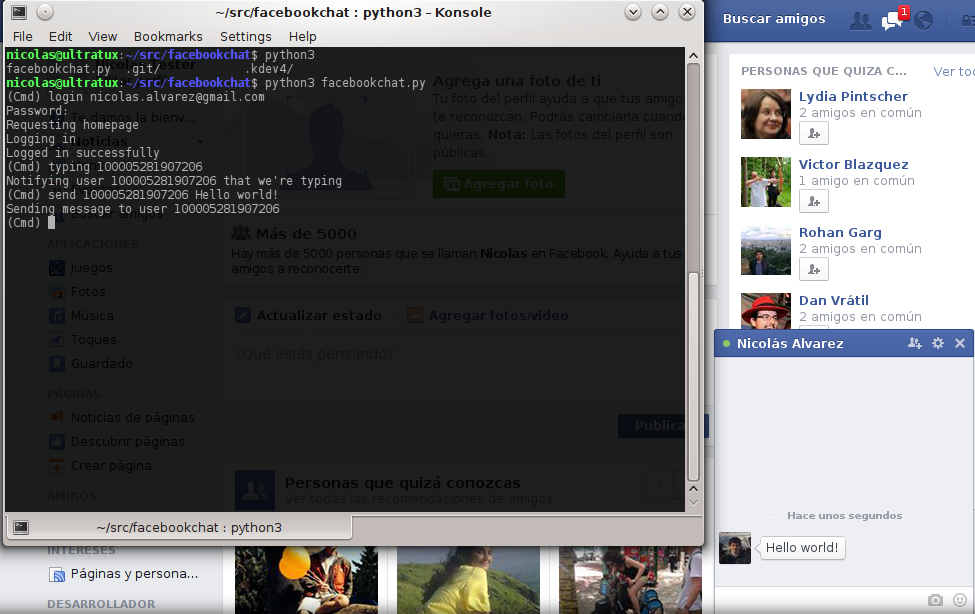Open the Help menu in Konsole

coord(302,37)
